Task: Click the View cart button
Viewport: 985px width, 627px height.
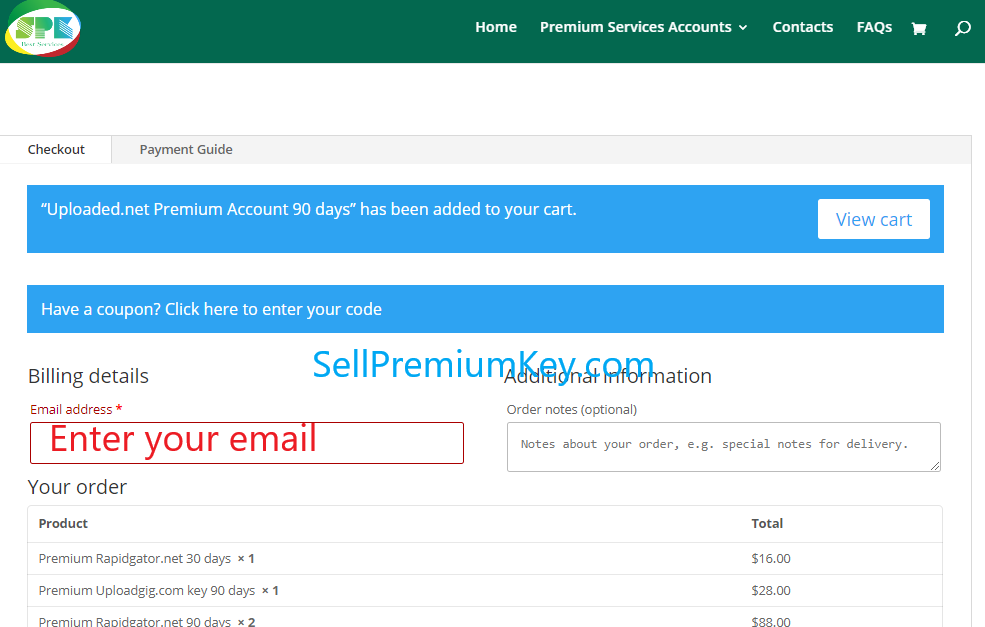Action: click(x=873, y=218)
